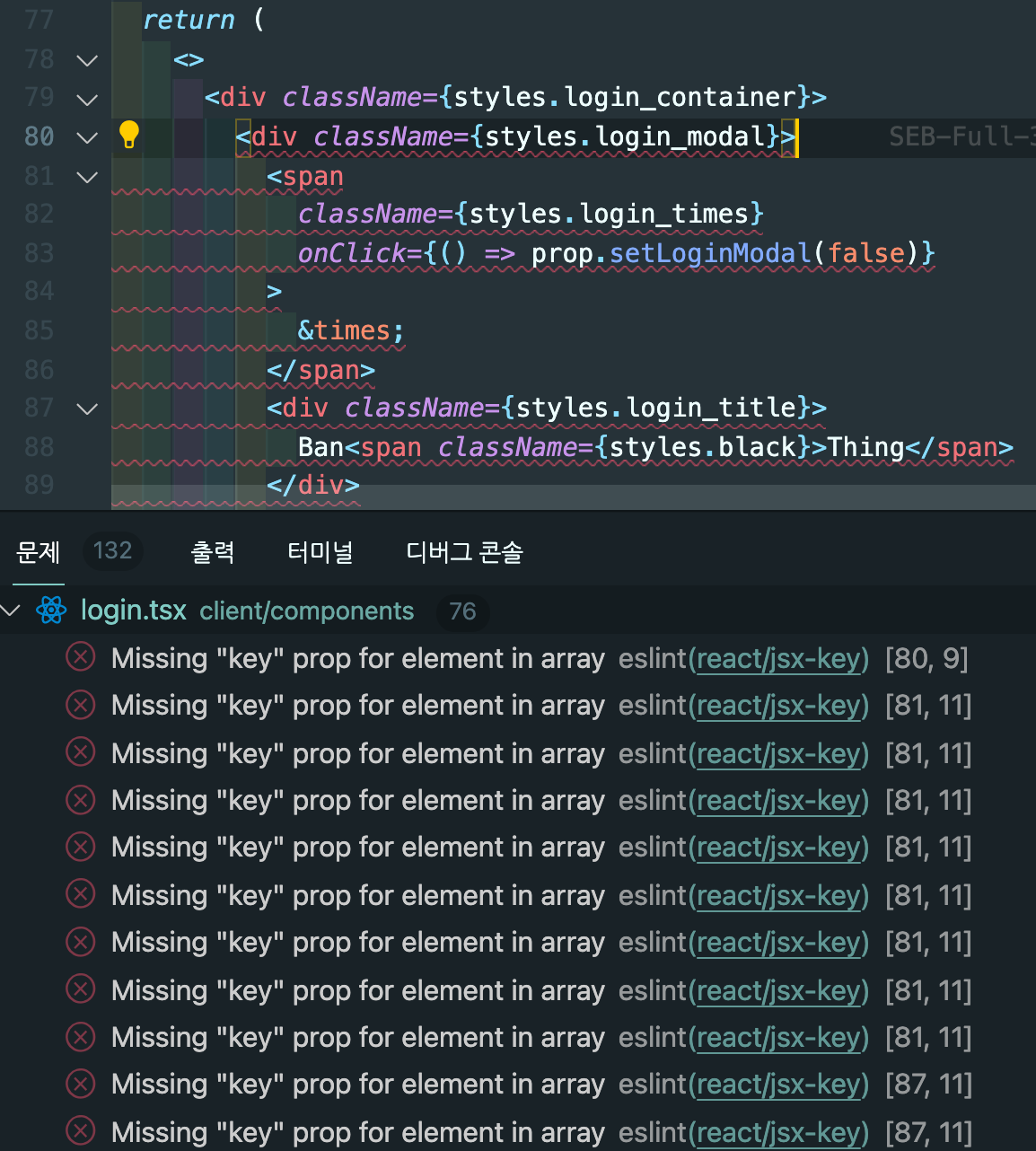The width and height of the screenshot is (1036, 1151).
Task: Collapse the fold chevron on line 79
Action: click(87, 99)
